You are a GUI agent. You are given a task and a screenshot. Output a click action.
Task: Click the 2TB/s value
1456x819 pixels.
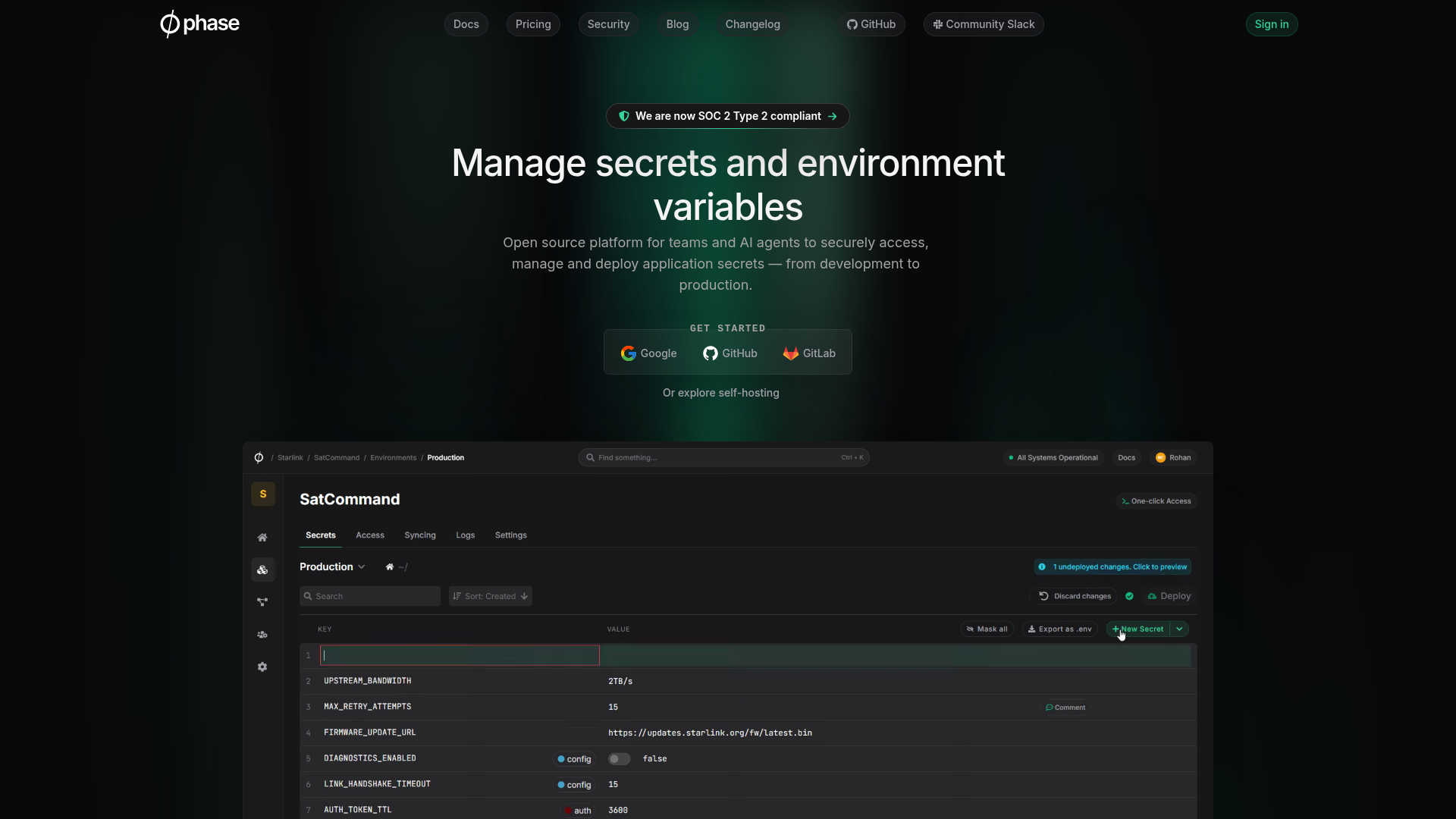[x=620, y=682]
